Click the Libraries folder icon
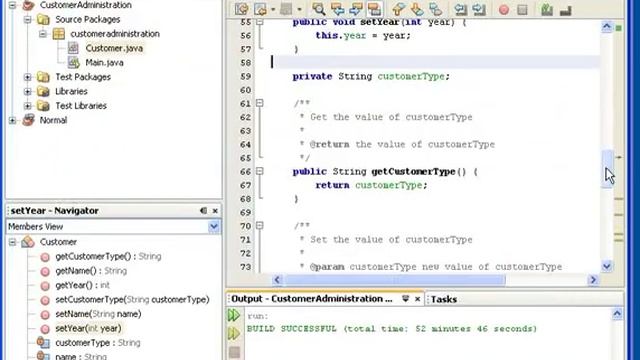 tap(43, 91)
